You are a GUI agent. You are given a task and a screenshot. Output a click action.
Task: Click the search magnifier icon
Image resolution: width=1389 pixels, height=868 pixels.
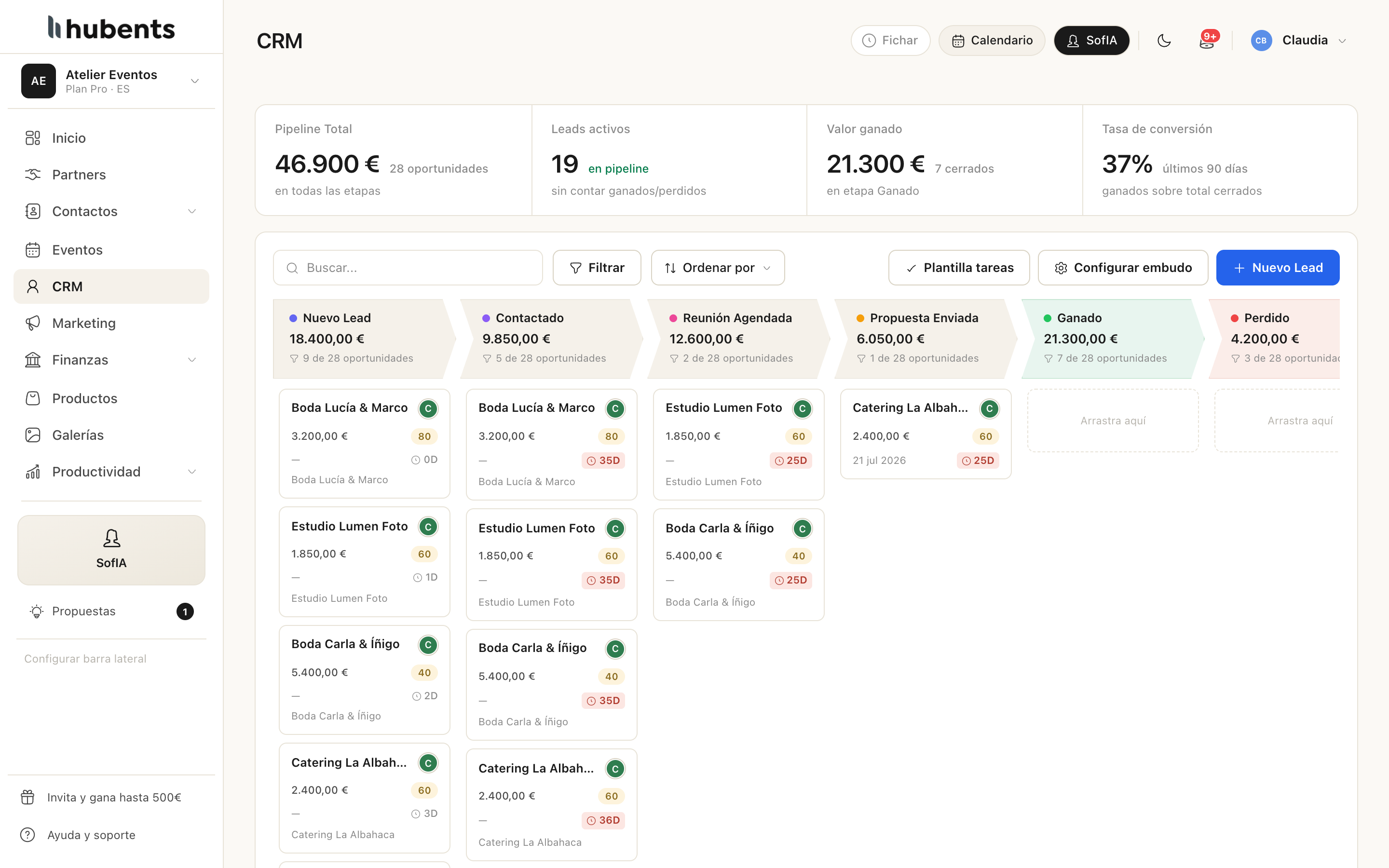292,268
